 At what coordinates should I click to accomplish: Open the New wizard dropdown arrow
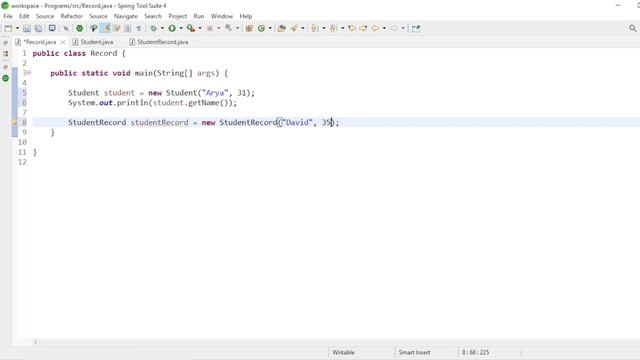click(x=18, y=28)
